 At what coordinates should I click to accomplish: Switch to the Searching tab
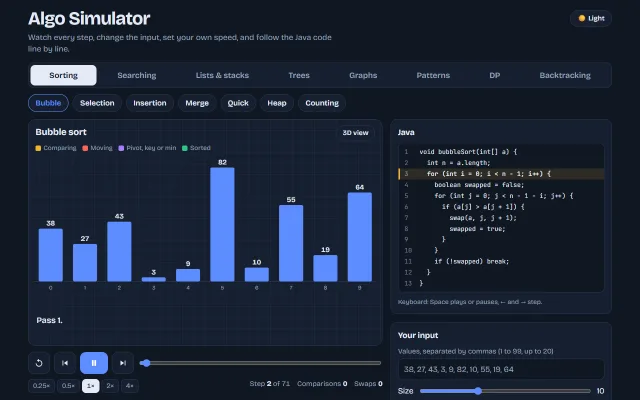tap(137, 75)
